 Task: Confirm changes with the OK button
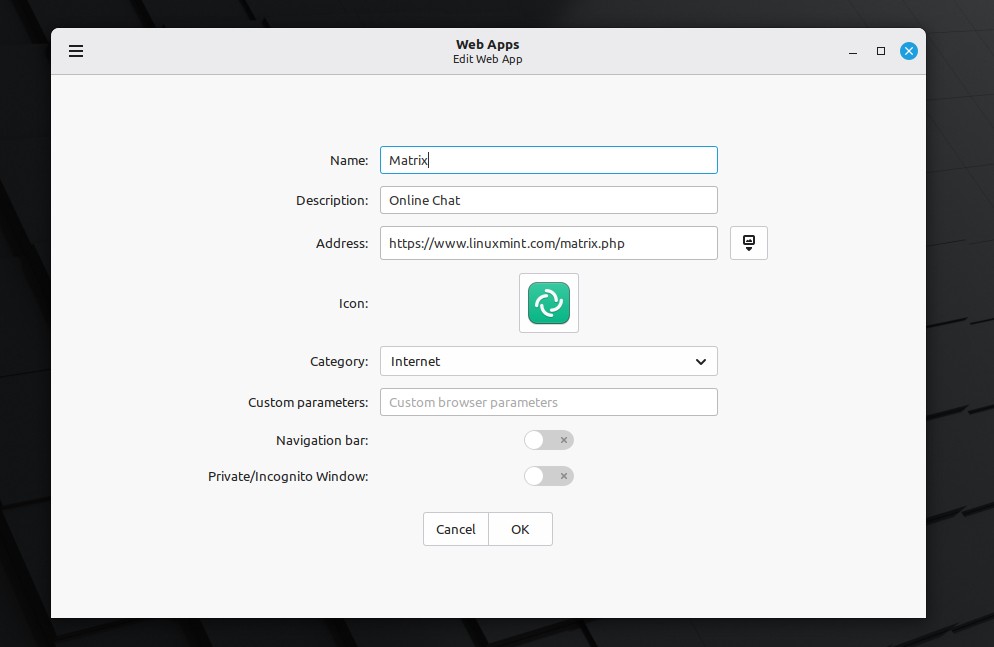(x=520, y=529)
